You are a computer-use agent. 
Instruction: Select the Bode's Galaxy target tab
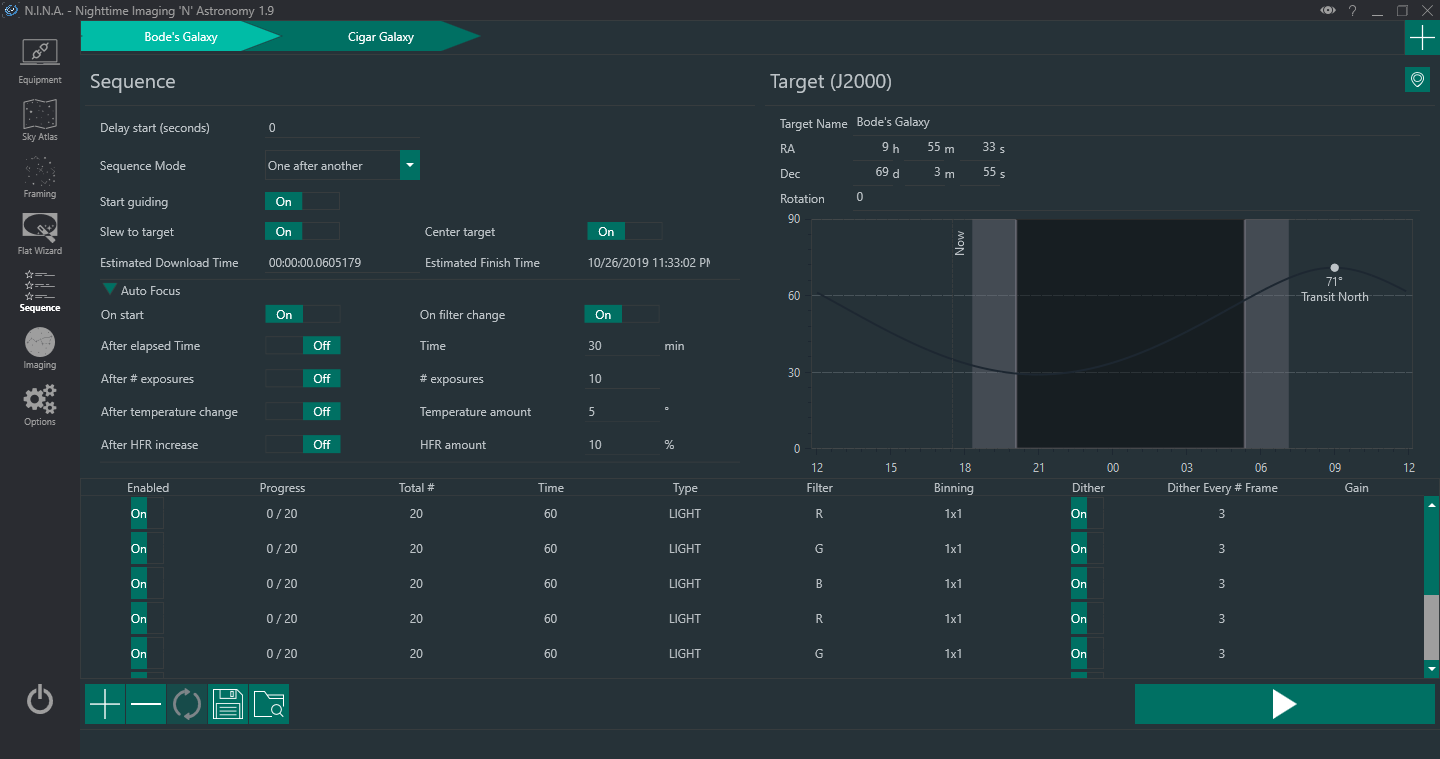(x=180, y=37)
